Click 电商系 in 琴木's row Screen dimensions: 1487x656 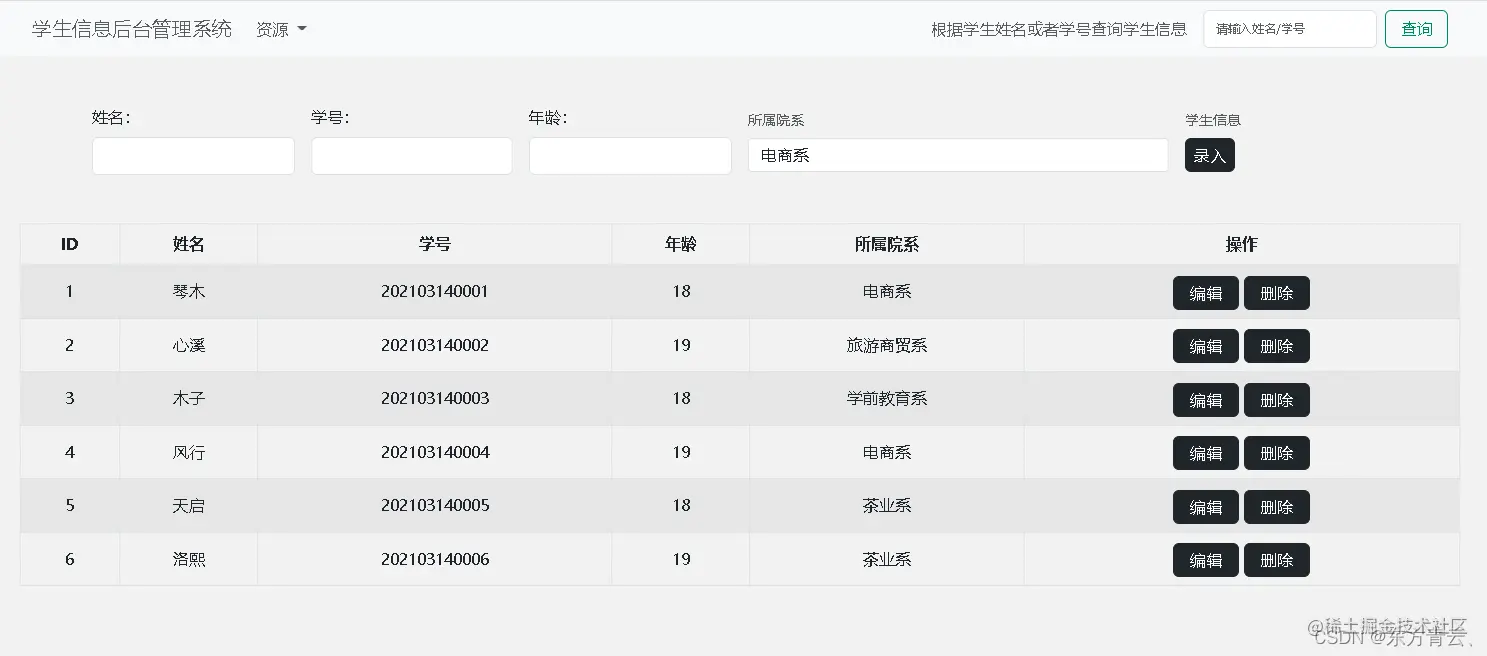pyautogui.click(x=887, y=292)
